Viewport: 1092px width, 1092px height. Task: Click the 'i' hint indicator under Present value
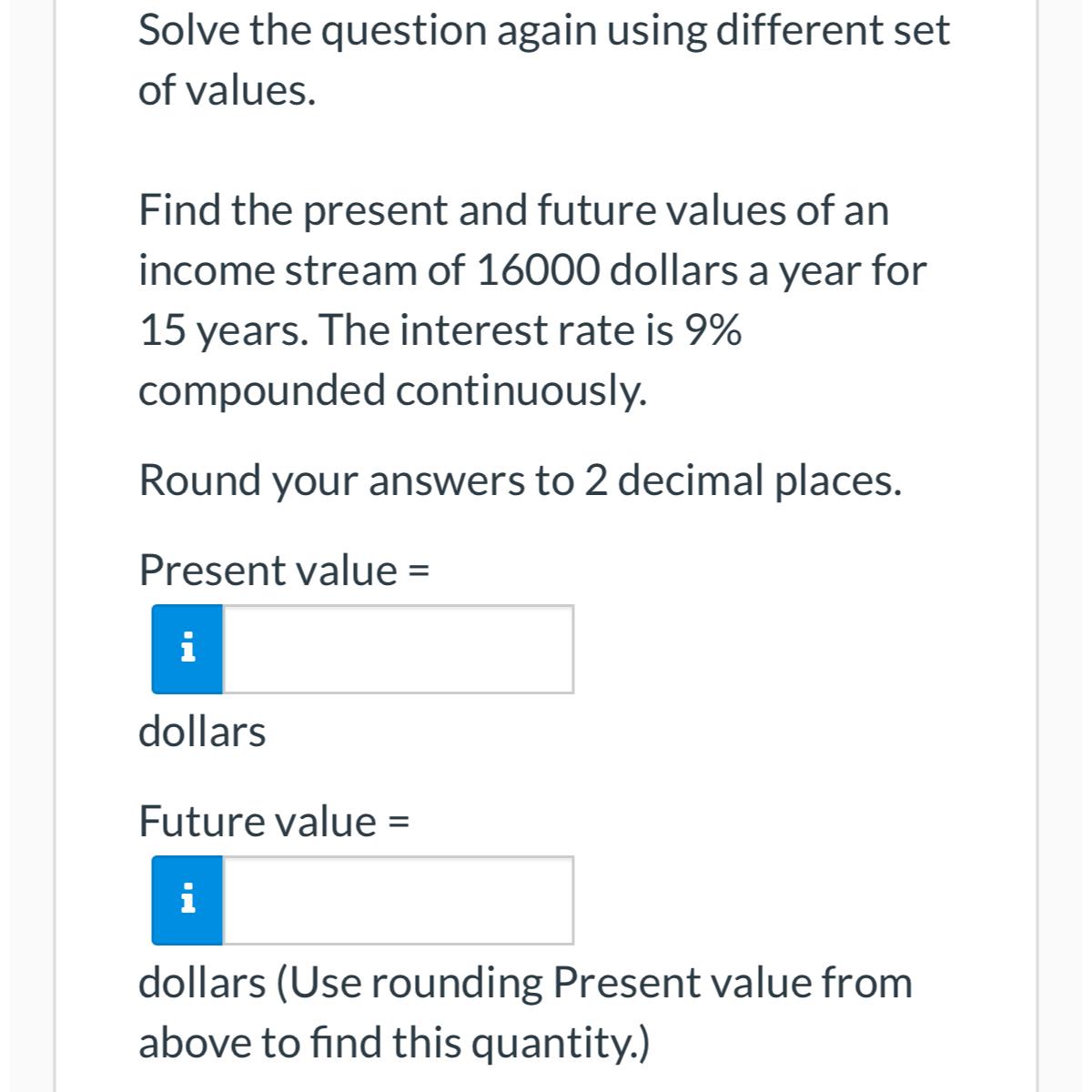click(x=187, y=649)
